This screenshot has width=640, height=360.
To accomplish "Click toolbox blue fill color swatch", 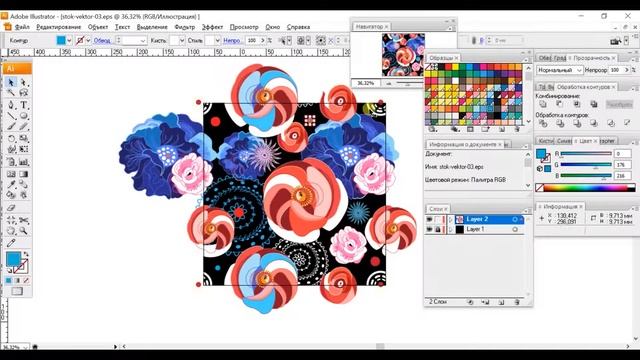I will (13, 259).
